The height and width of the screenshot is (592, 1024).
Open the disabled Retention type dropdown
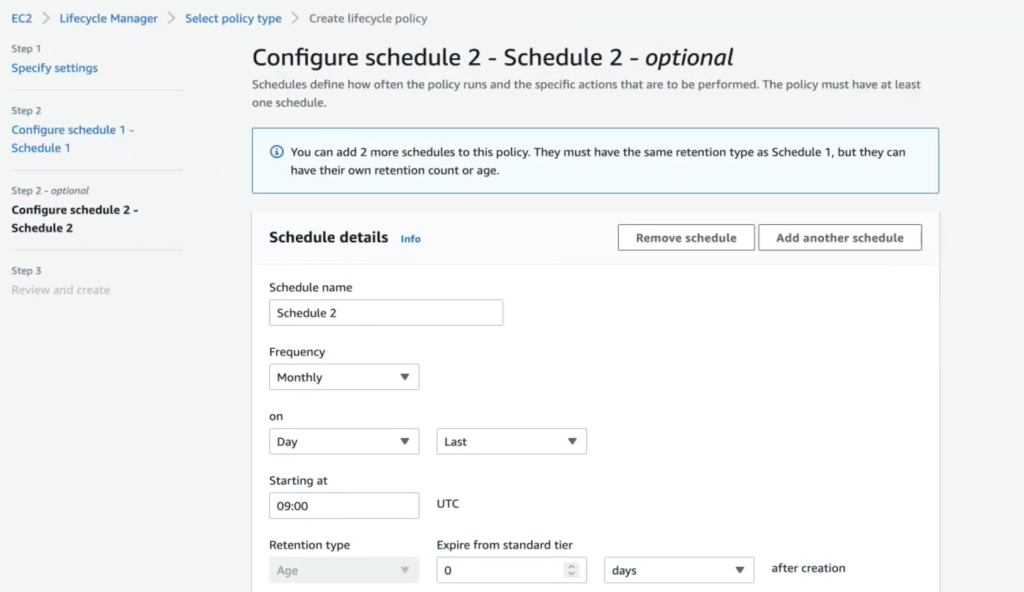click(x=343, y=569)
